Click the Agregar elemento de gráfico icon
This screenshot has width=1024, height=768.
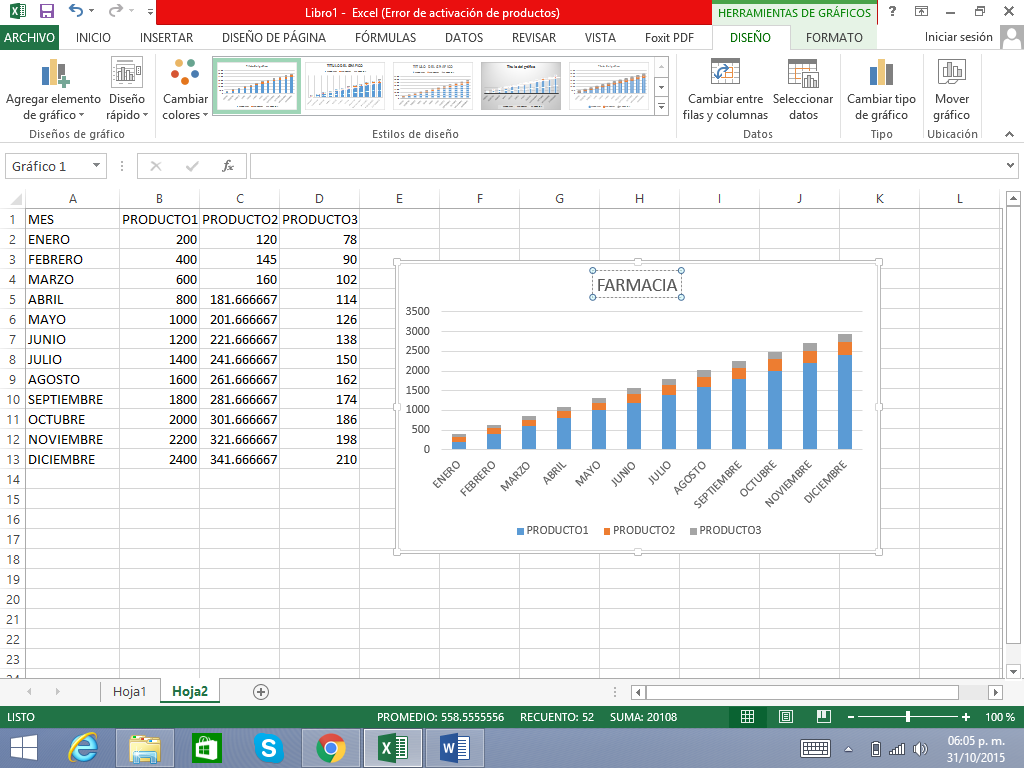(54, 74)
